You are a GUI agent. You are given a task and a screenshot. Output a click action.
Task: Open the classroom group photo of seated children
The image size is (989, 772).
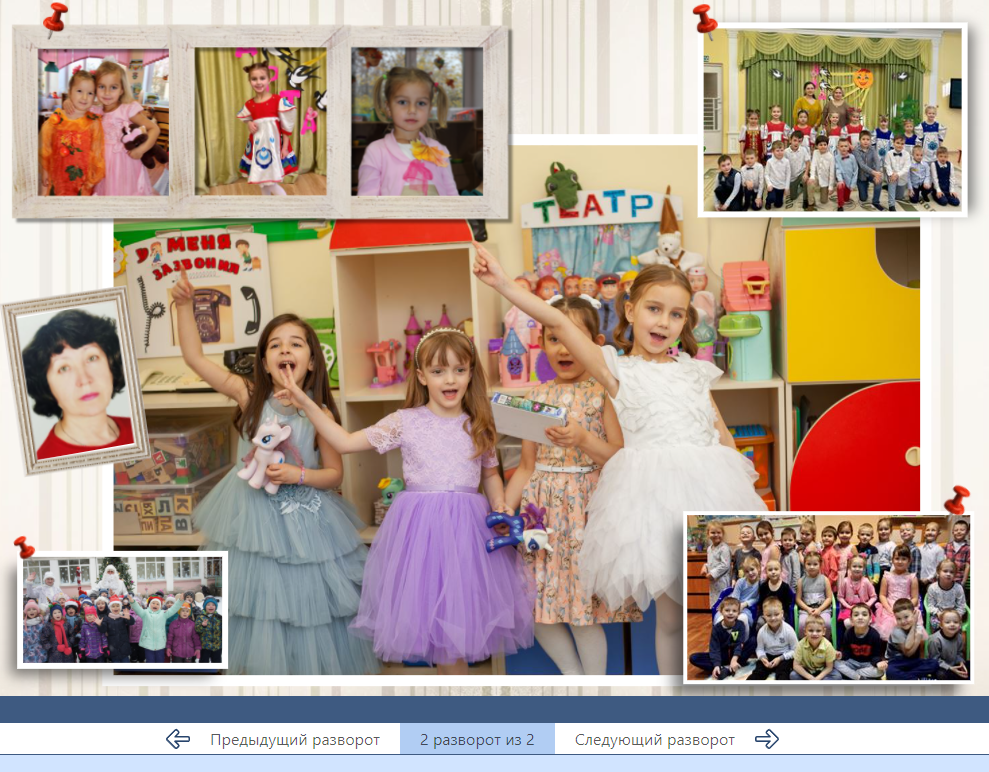point(828,598)
